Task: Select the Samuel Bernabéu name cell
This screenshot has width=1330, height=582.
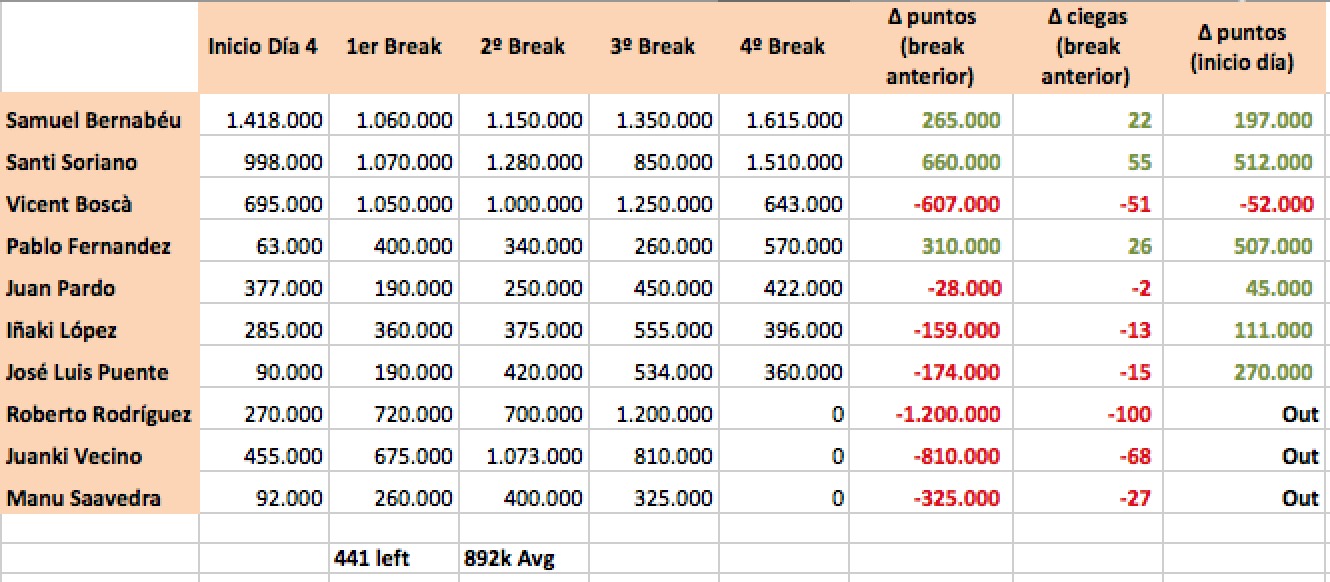Action: tap(100, 120)
